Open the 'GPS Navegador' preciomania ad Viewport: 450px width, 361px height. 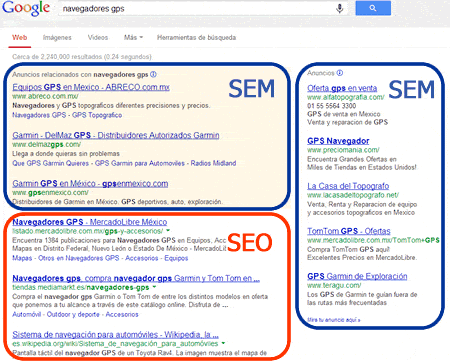click(x=338, y=141)
